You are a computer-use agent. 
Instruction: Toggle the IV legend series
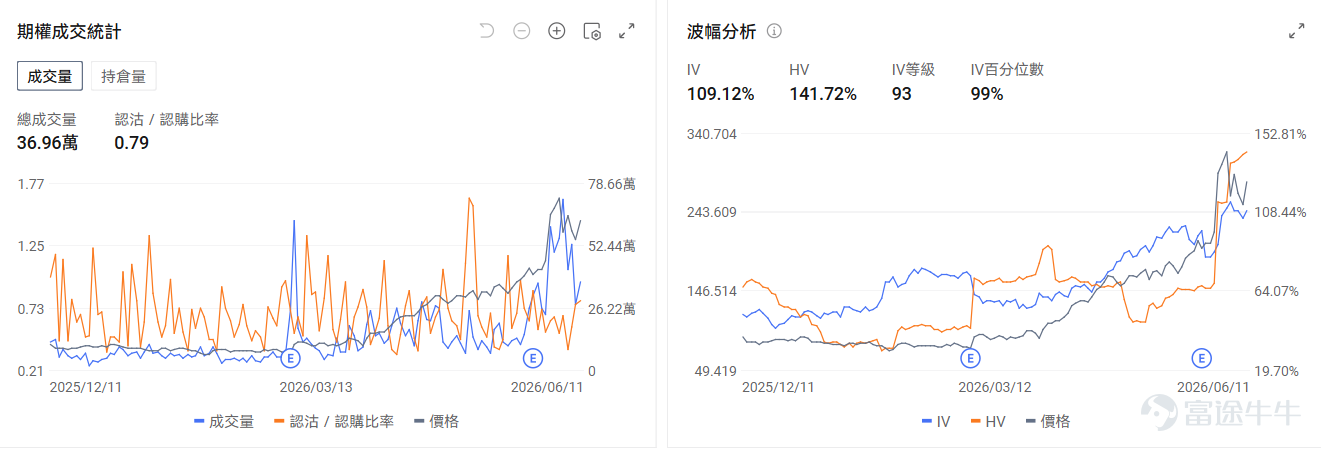coord(935,422)
